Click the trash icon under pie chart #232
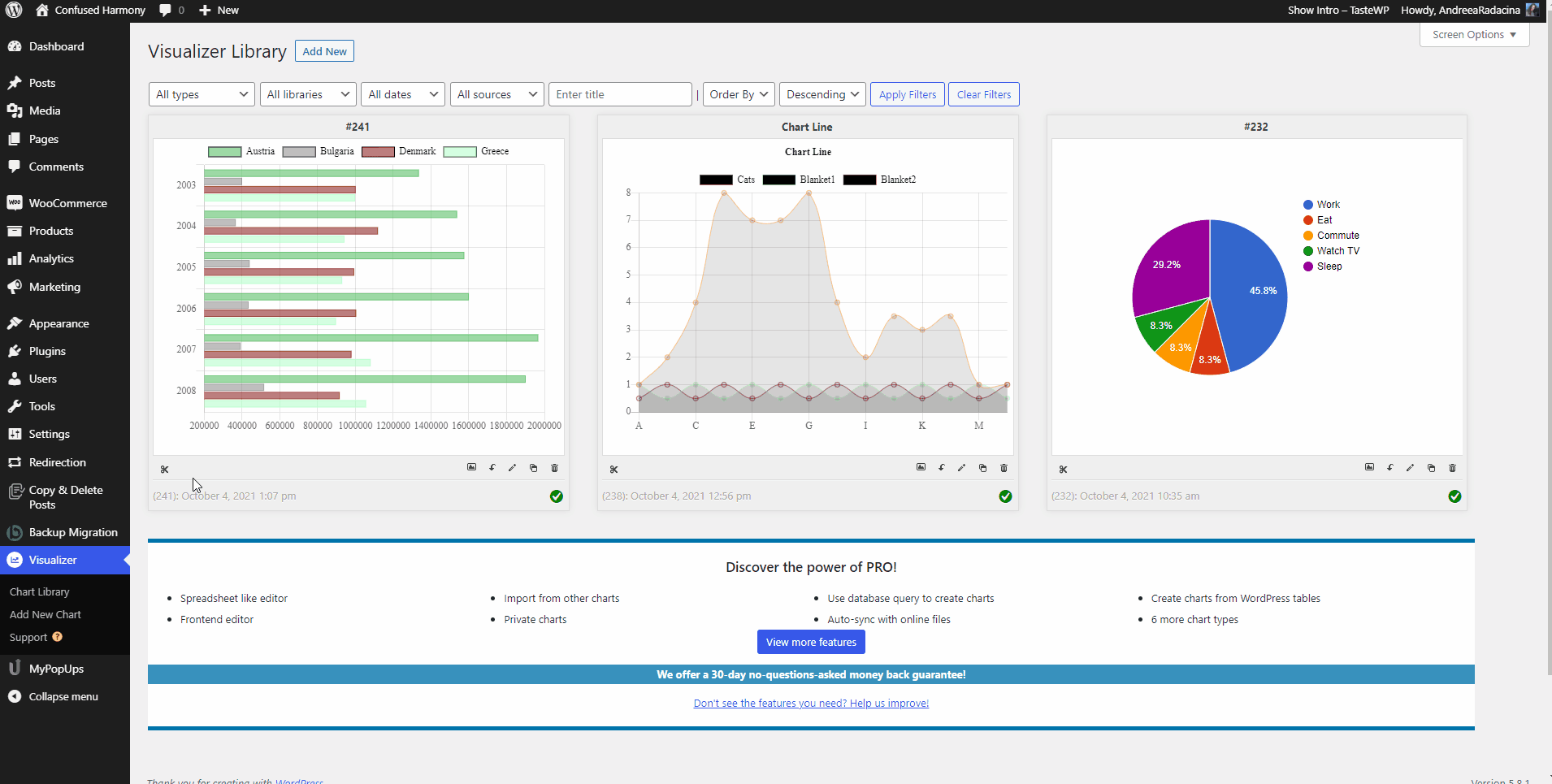Image resolution: width=1552 pixels, height=784 pixels. point(1452,468)
